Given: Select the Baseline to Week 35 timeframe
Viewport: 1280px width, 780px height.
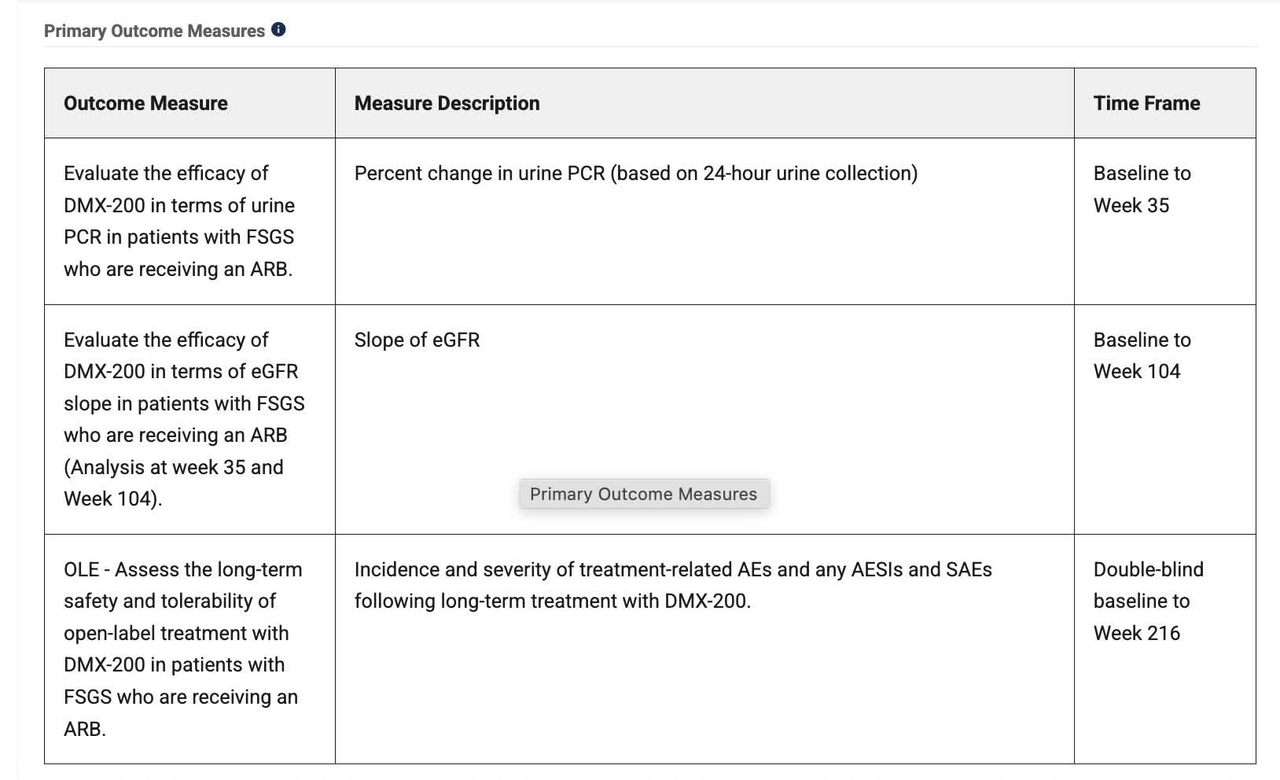Looking at the screenshot, I should click(x=1142, y=189).
